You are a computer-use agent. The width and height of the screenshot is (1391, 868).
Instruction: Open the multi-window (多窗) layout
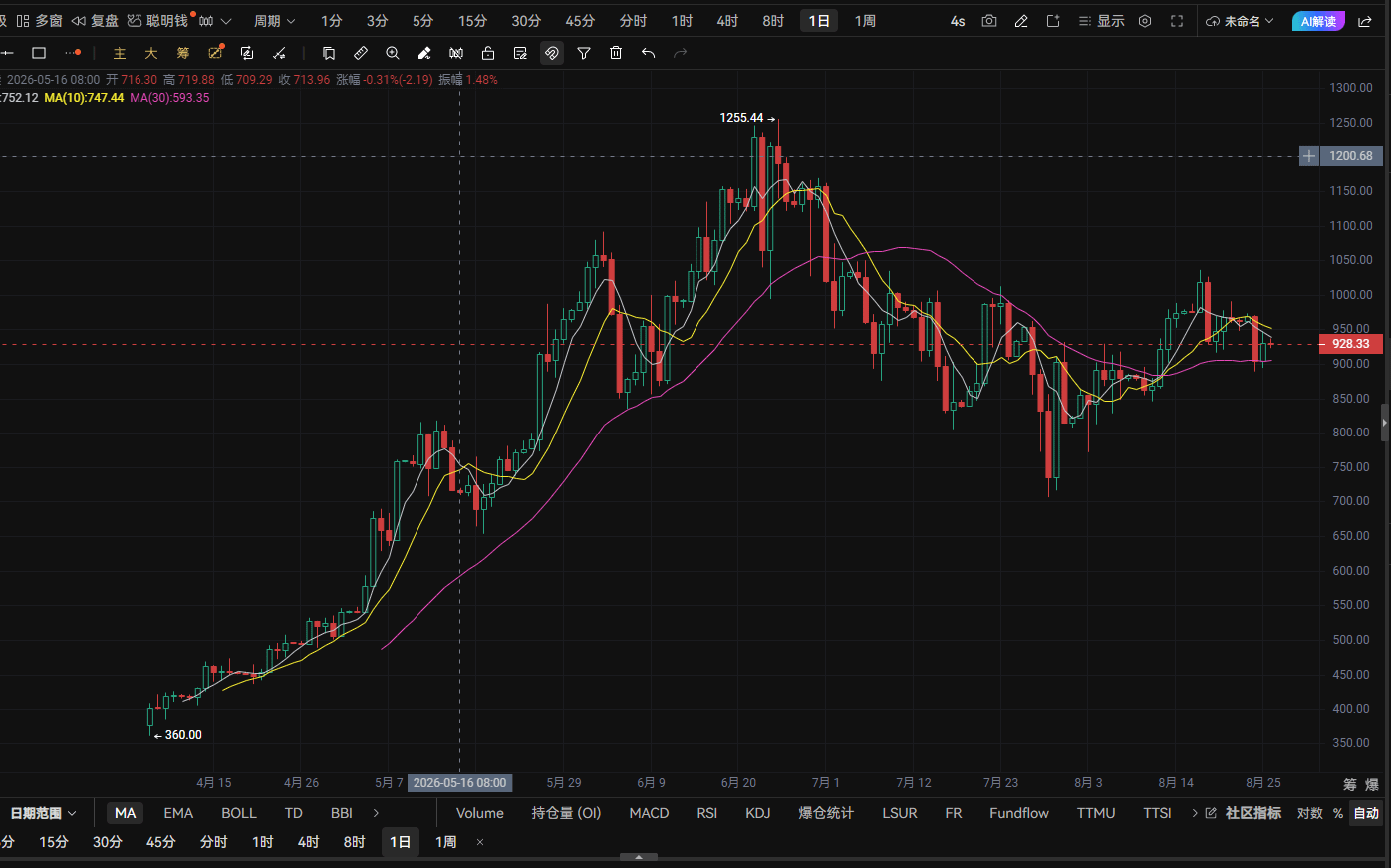pyautogui.click(x=40, y=21)
